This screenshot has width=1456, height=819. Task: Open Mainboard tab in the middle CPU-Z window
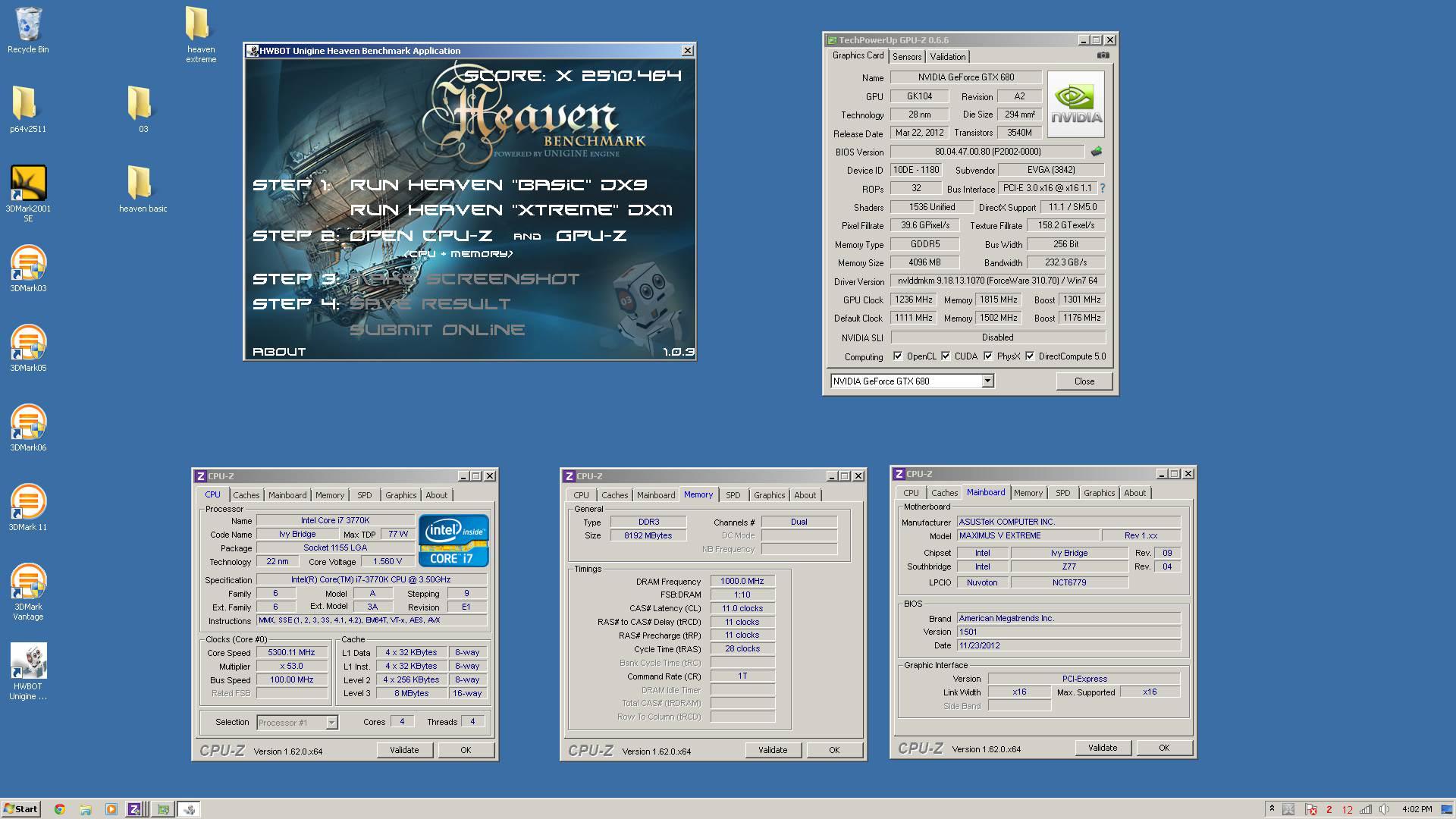click(656, 495)
